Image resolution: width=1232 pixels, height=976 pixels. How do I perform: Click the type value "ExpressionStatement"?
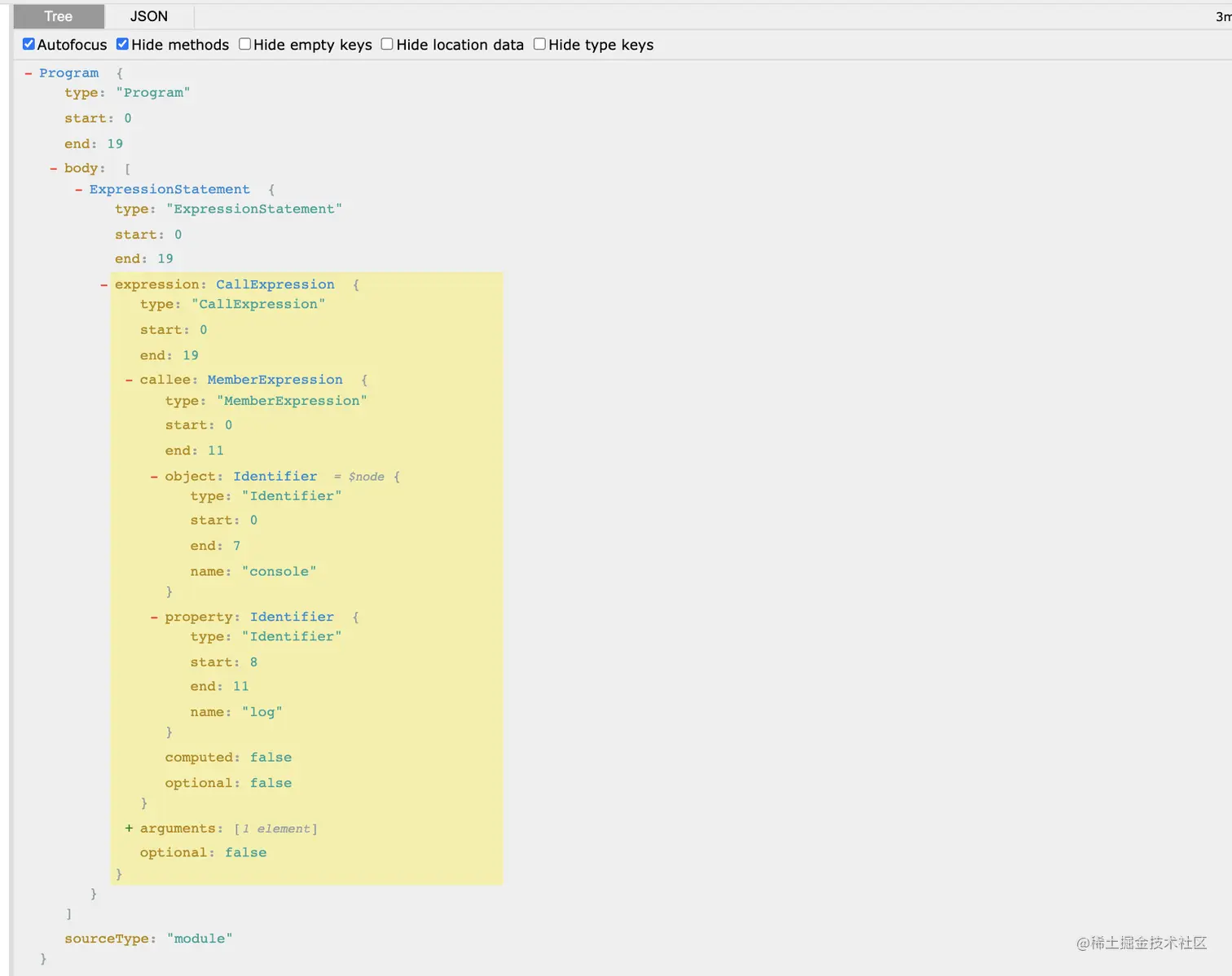coord(254,209)
